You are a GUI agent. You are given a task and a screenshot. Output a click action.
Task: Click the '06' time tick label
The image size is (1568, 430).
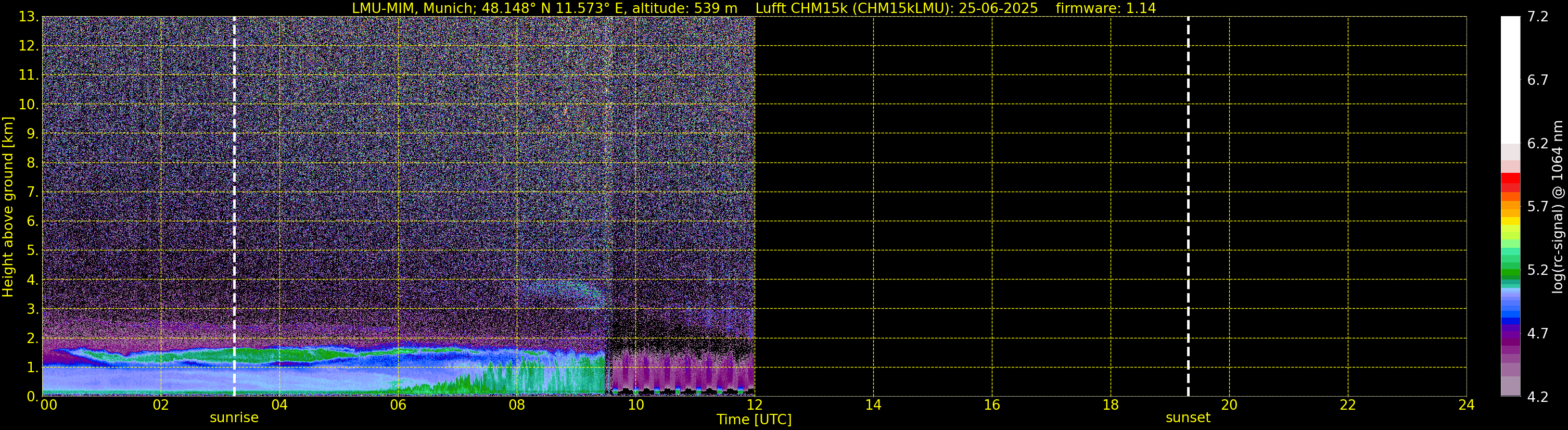[398, 405]
